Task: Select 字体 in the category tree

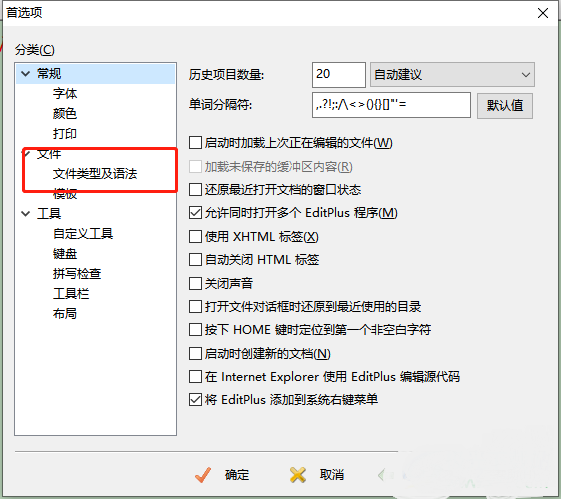Action: pyautogui.click(x=65, y=94)
